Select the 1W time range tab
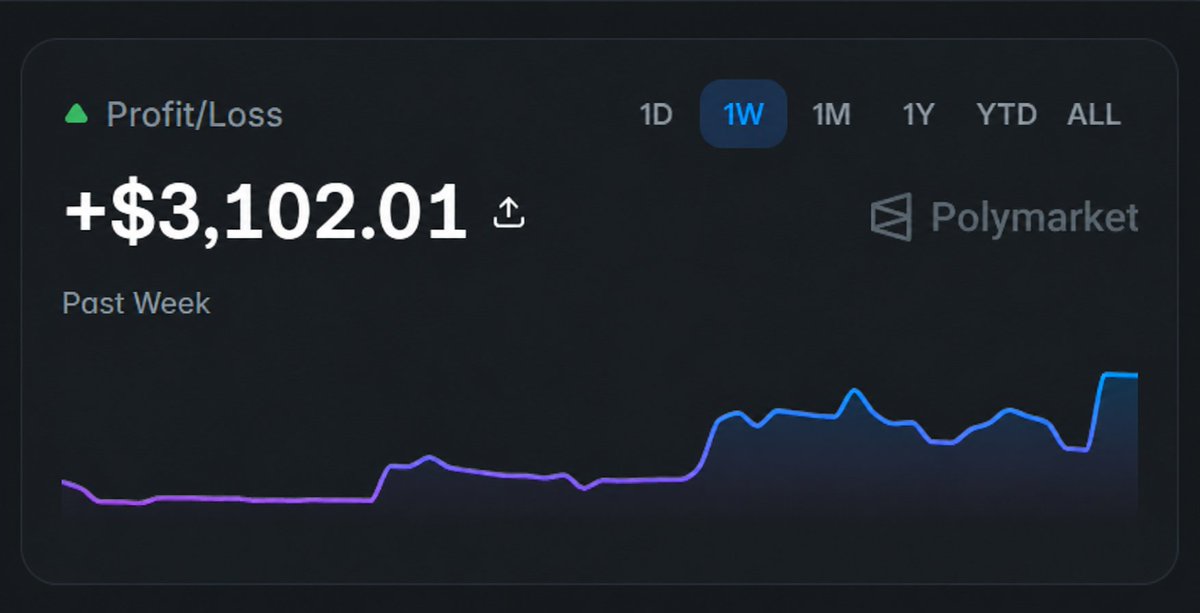 [x=743, y=114]
